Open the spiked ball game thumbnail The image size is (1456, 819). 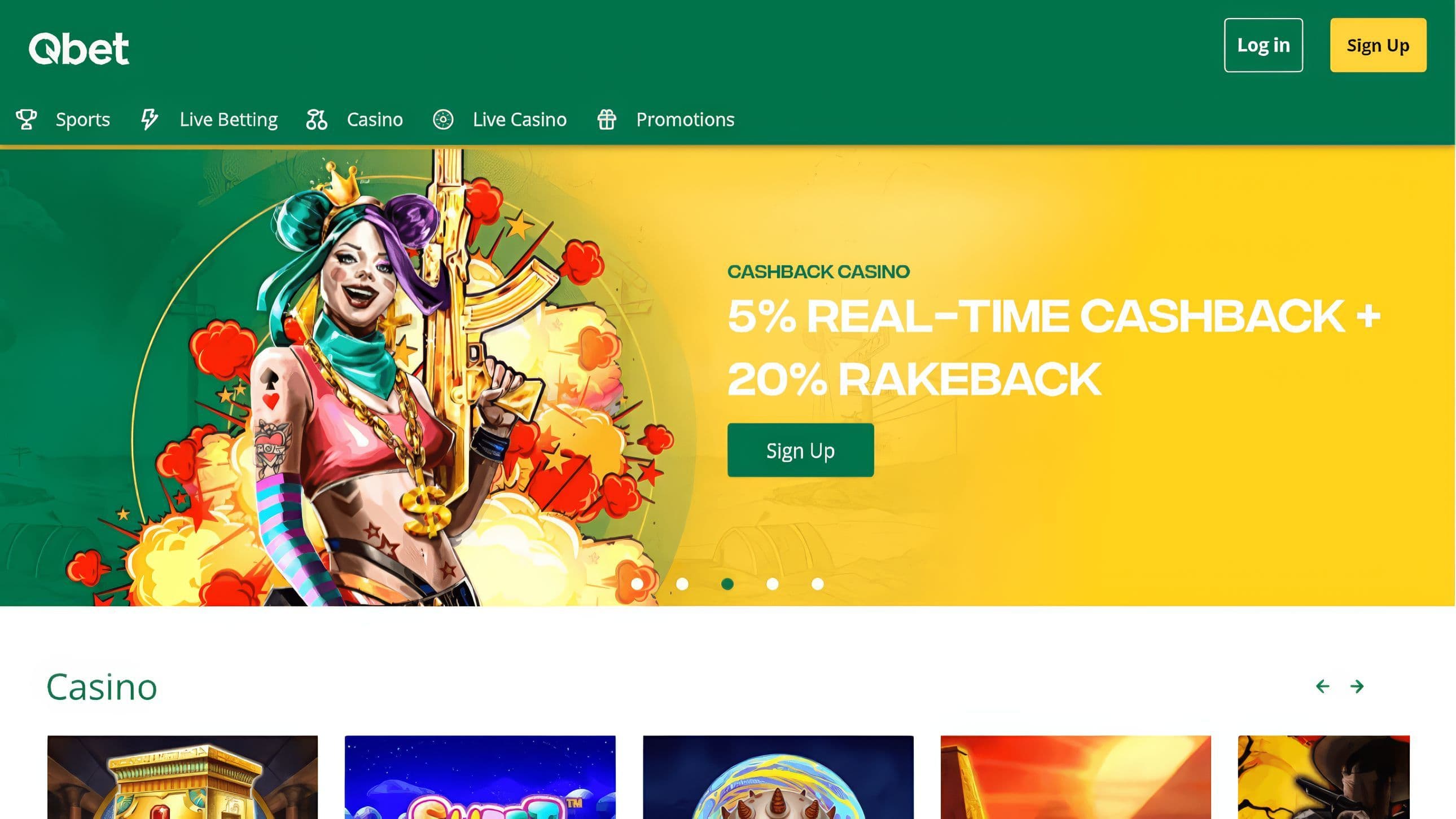pos(778,777)
